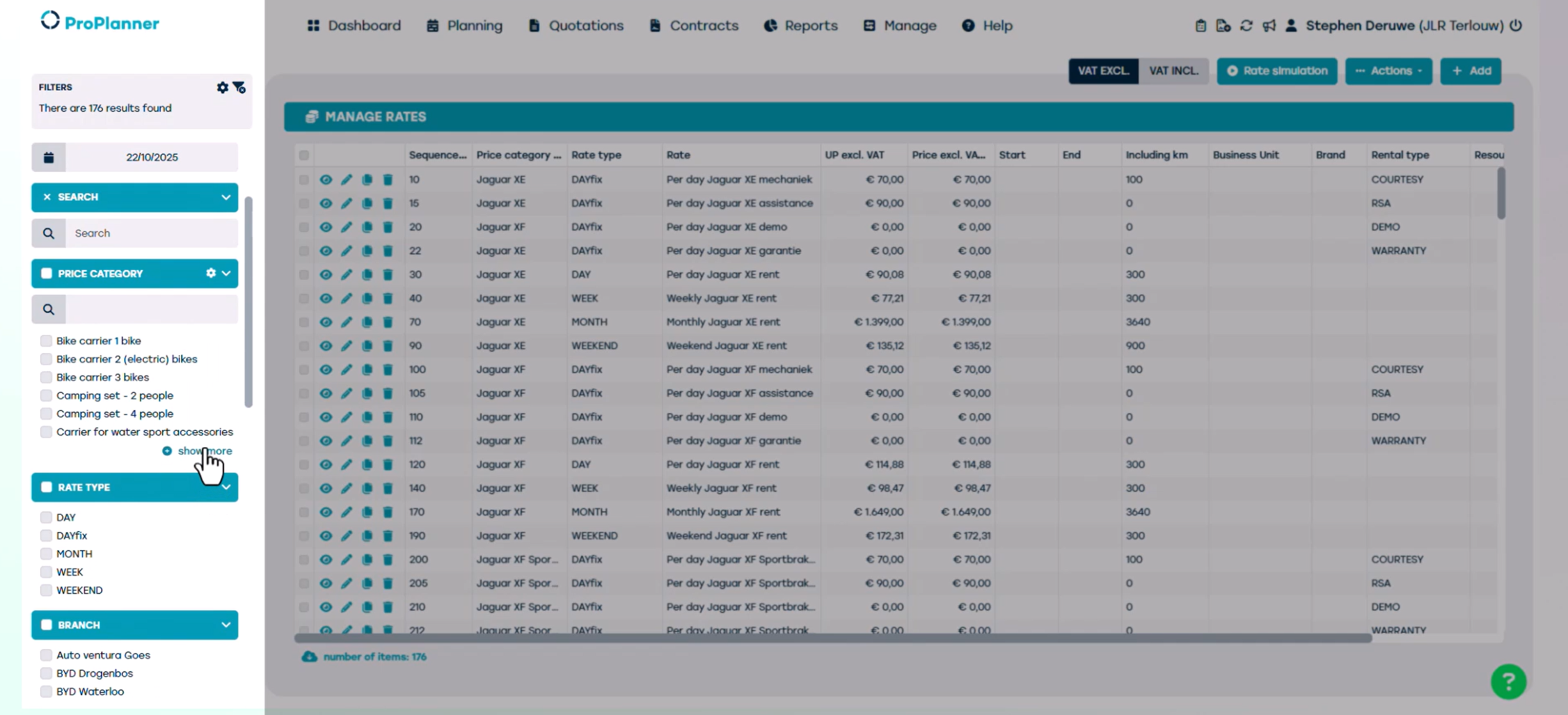Click the filter settings gear icon

coord(222,88)
